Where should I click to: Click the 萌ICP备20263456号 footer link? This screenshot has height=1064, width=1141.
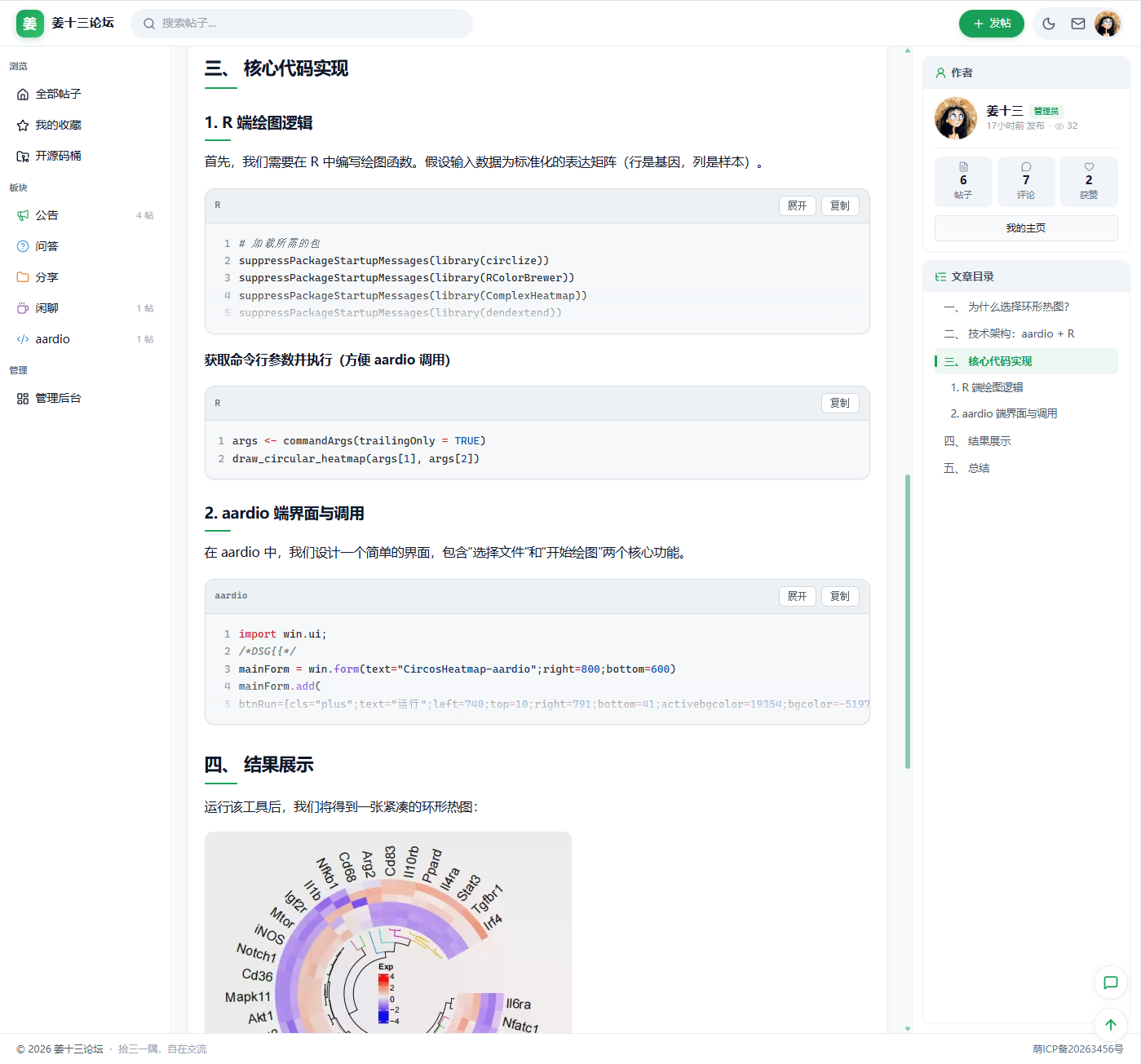click(x=1078, y=1049)
